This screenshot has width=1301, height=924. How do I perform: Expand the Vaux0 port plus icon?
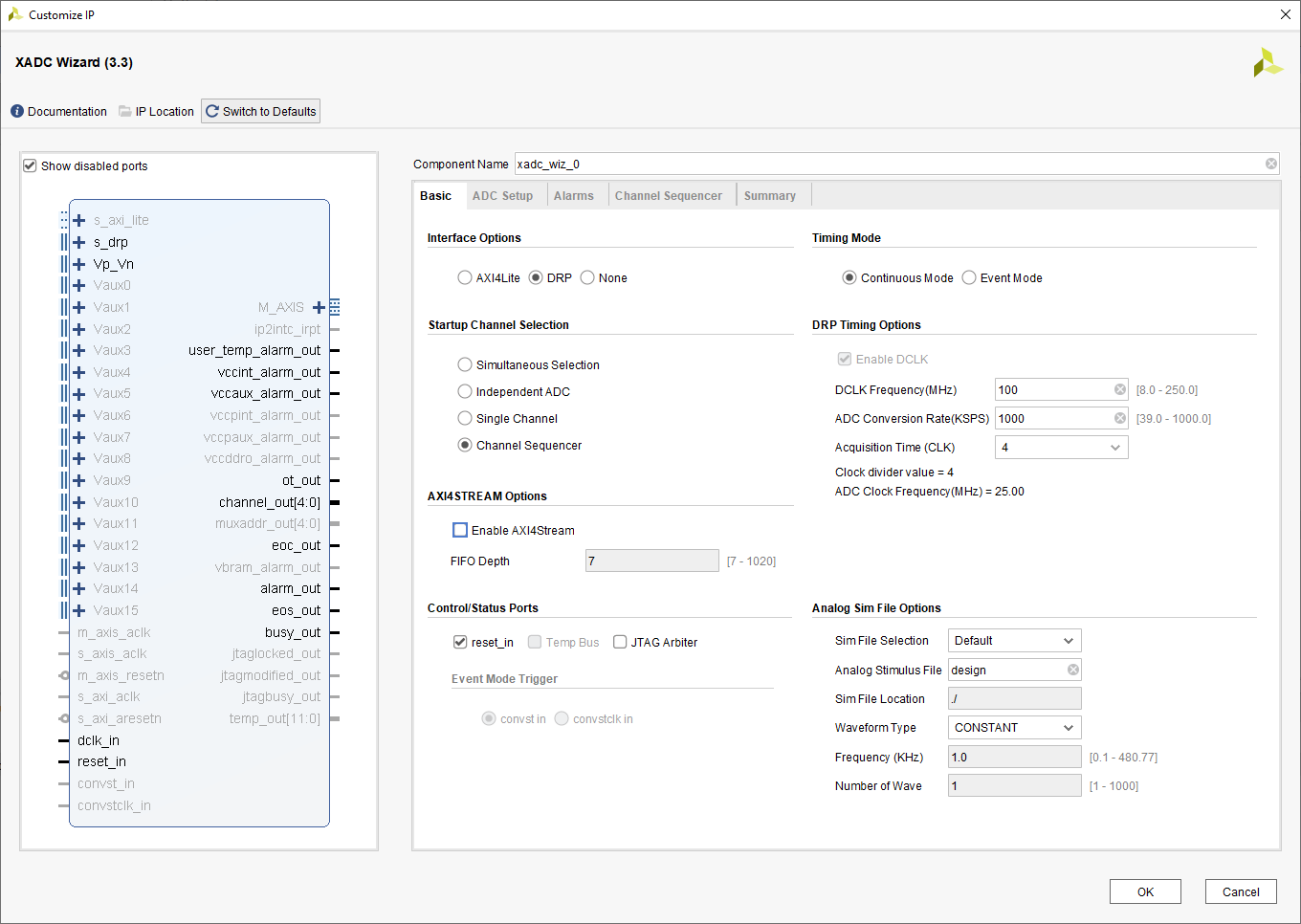[79, 285]
